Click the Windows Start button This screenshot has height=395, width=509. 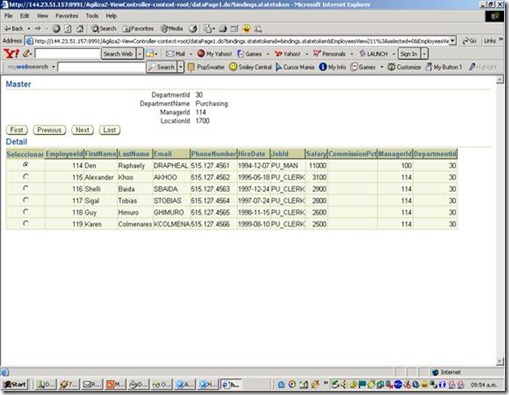15,384
